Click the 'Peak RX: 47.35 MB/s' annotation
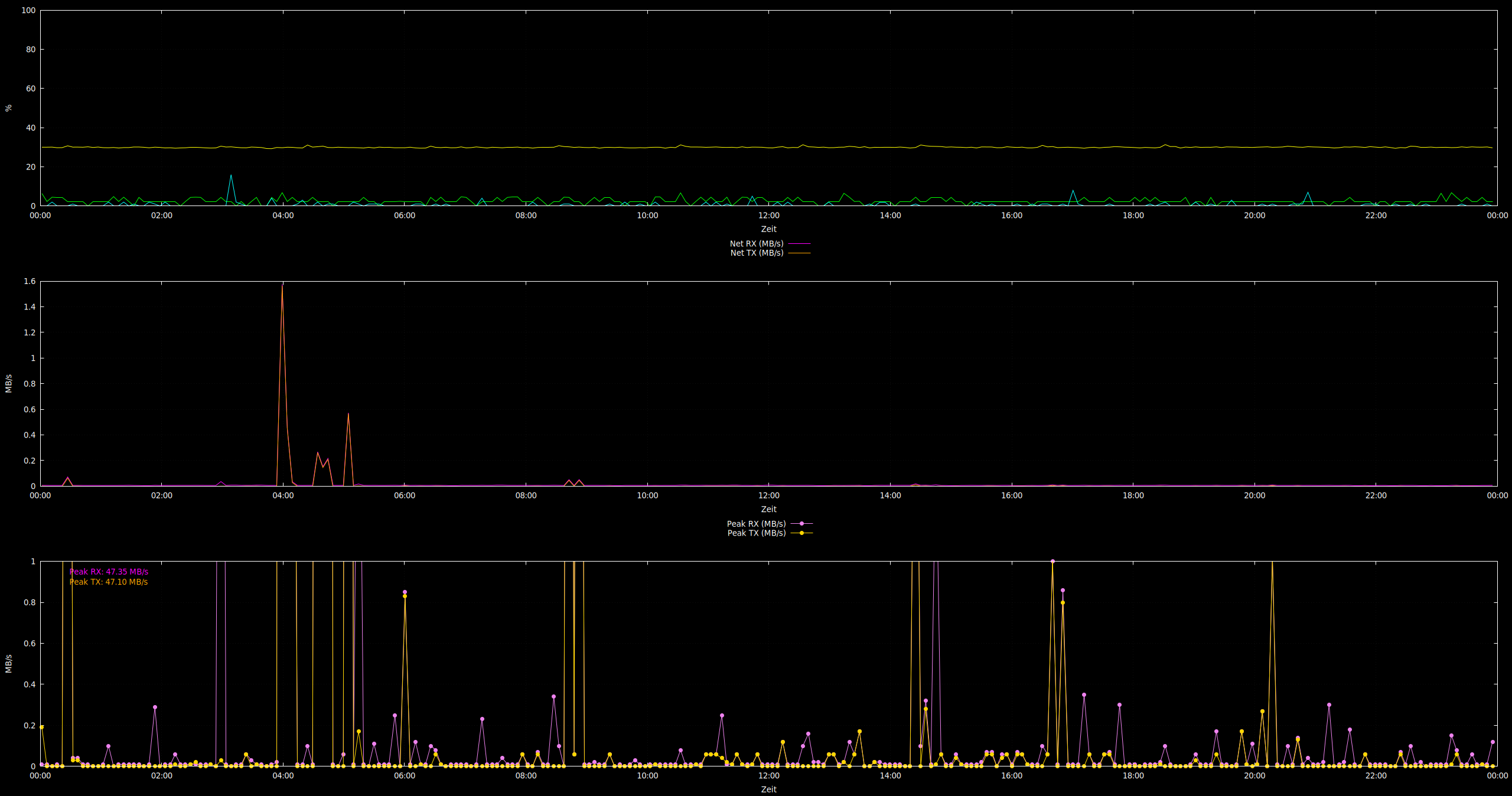Viewport: 1512px width, 796px height. click(x=109, y=572)
